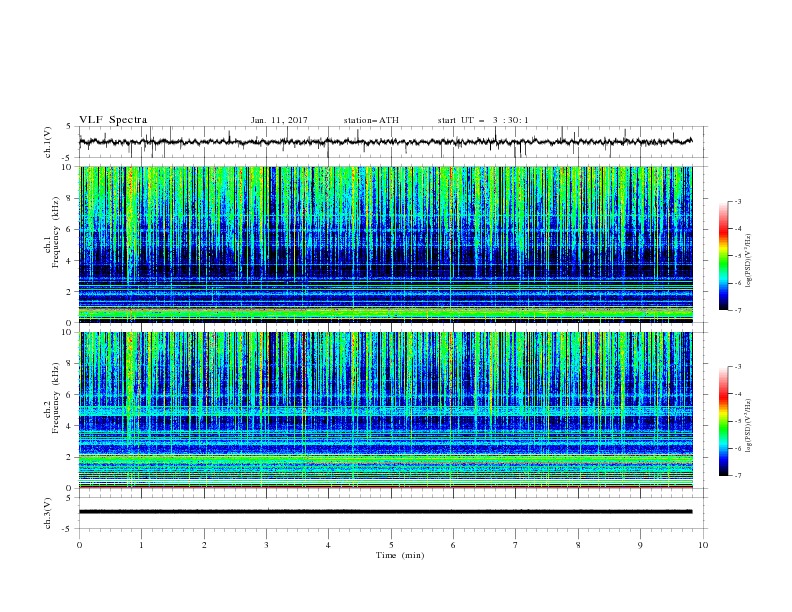Click the ch.1 voltage waveform trace
Screen dimensions: 792x612
[x=385, y=142]
